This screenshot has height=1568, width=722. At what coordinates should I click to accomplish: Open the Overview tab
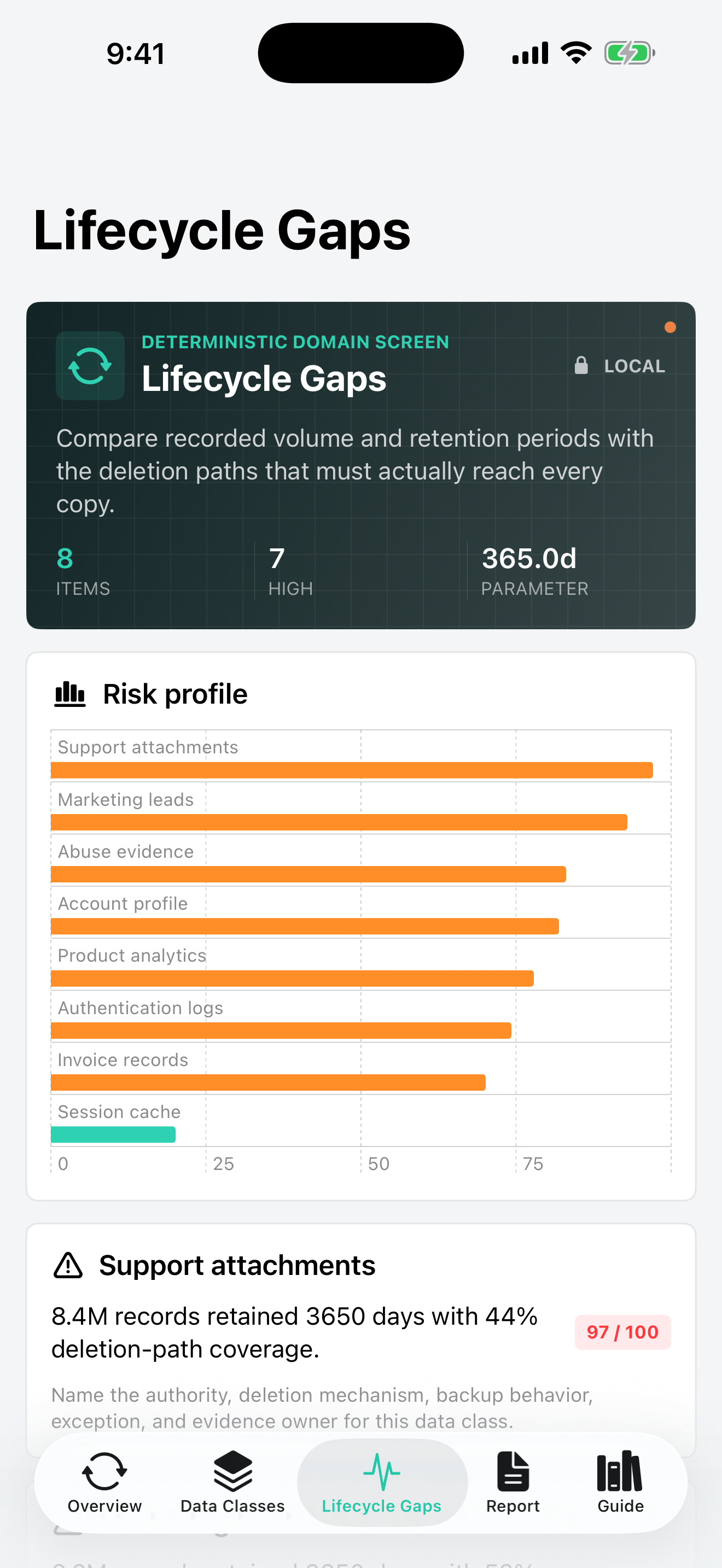(x=104, y=1482)
